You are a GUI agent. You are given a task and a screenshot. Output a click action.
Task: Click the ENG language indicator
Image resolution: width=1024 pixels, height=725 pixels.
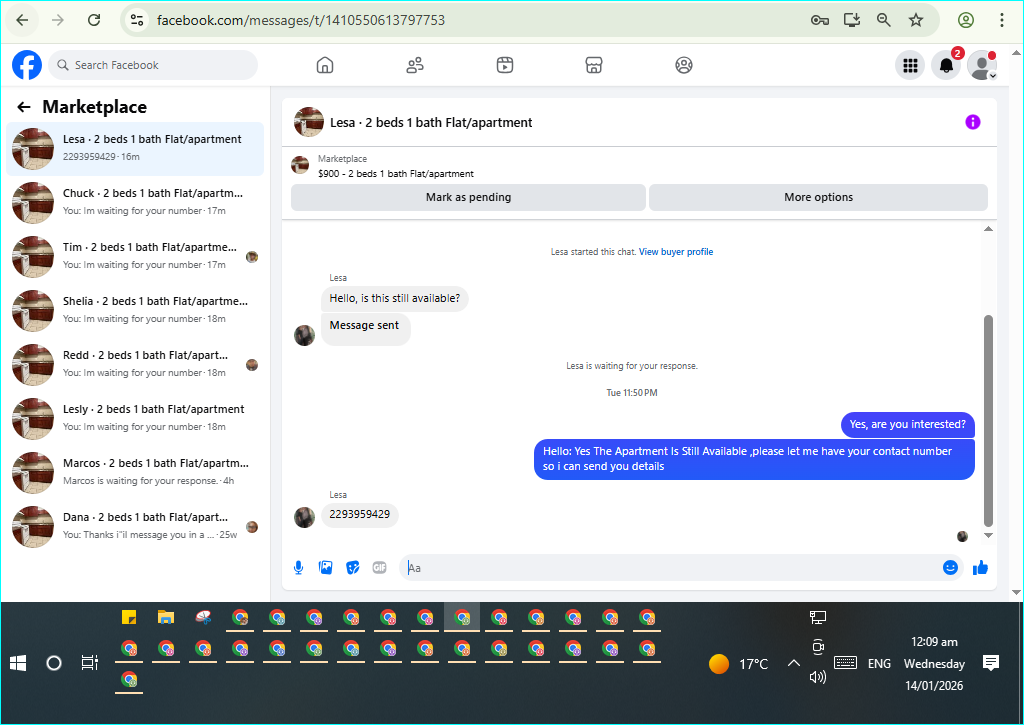pyautogui.click(x=879, y=664)
